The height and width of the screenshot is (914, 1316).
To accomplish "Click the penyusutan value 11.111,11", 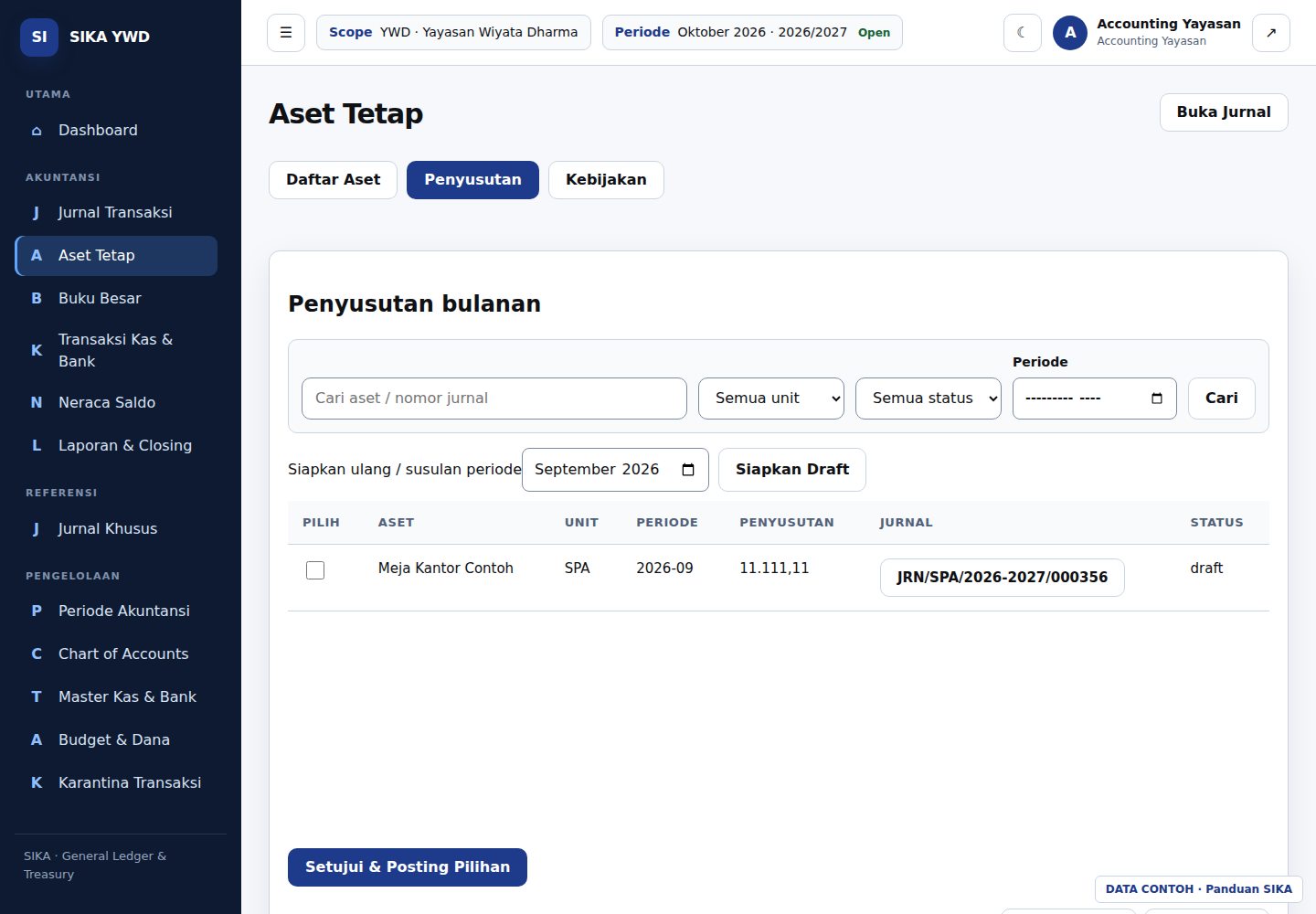I will (774, 569).
